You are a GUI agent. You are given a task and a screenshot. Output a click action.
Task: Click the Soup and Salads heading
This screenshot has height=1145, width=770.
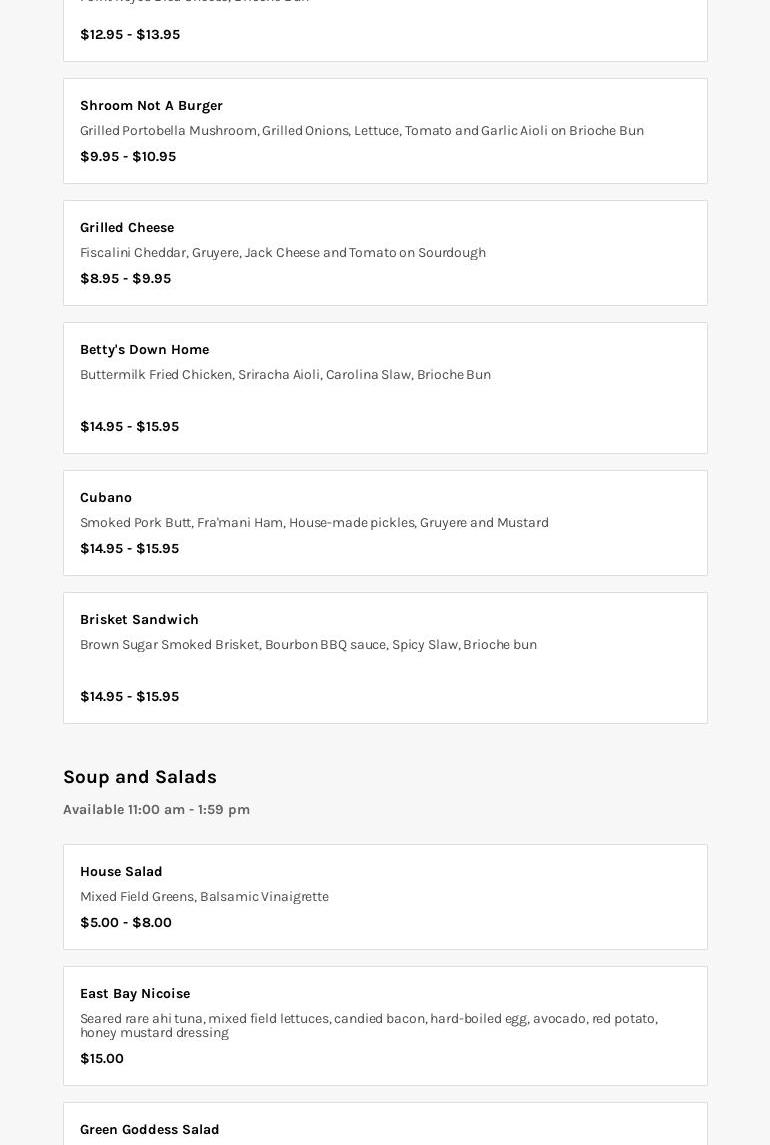click(x=140, y=777)
